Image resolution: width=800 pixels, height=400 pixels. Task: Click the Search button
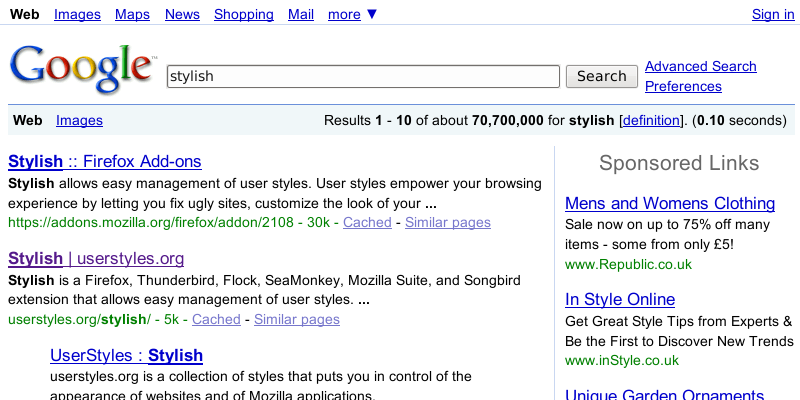point(602,77)
